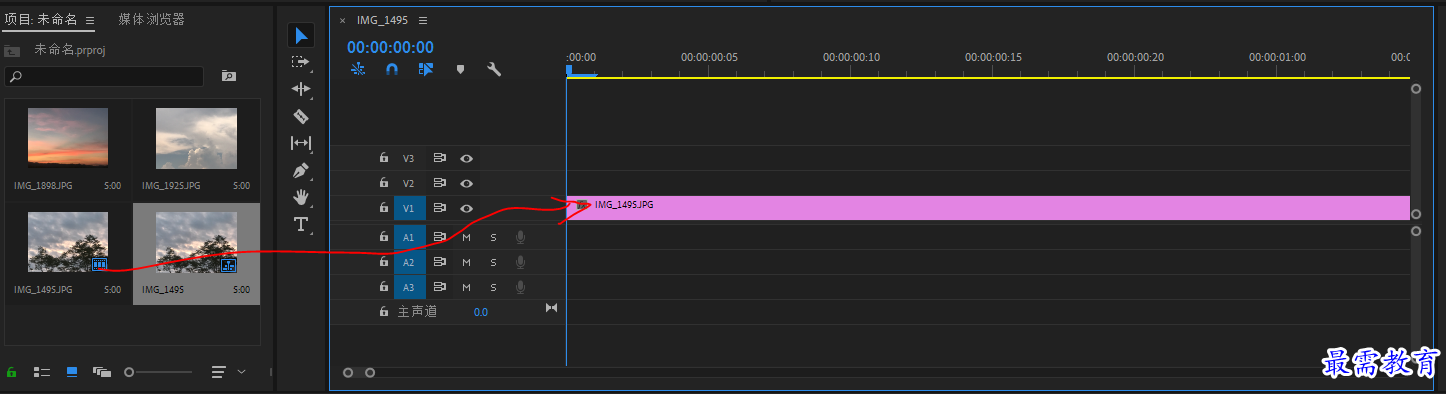
Task: Hide V1 track output eye
Action: click(x=466, y=208)
